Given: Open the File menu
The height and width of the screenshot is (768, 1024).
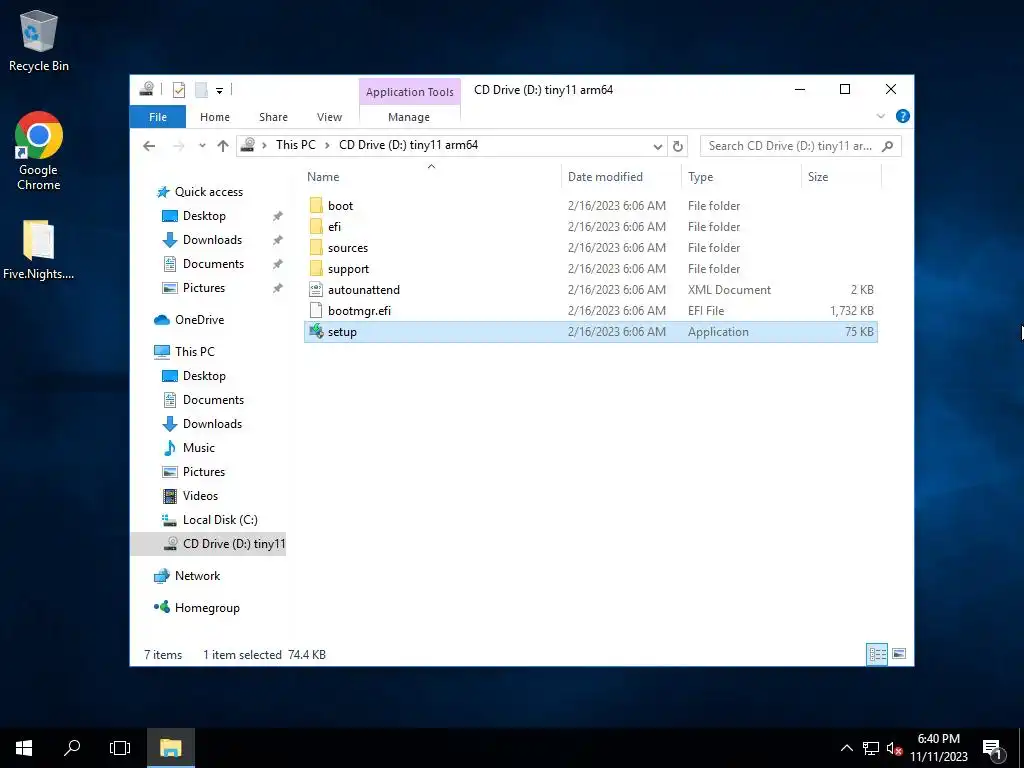Looking at the screenshot, I should pos(157,117).
